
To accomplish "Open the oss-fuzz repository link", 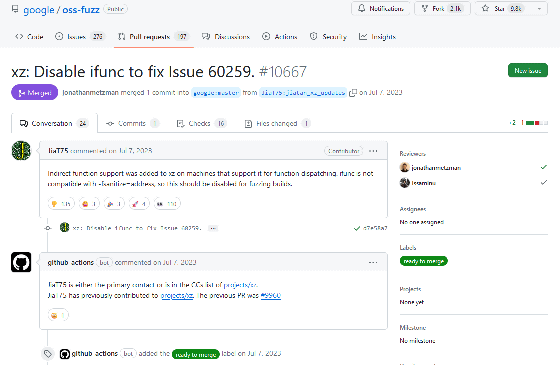I will (x=81, y=10).
